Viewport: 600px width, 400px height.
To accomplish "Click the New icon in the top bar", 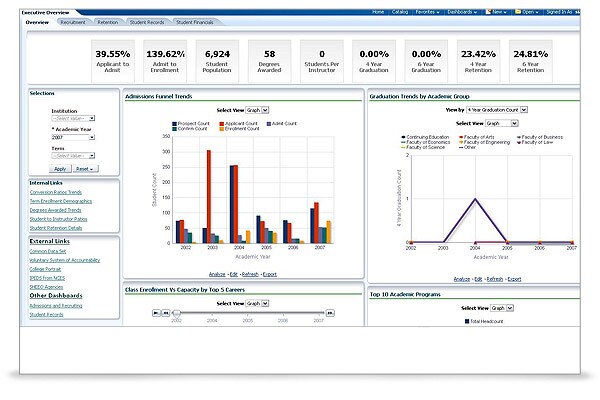I will (488, 12).
